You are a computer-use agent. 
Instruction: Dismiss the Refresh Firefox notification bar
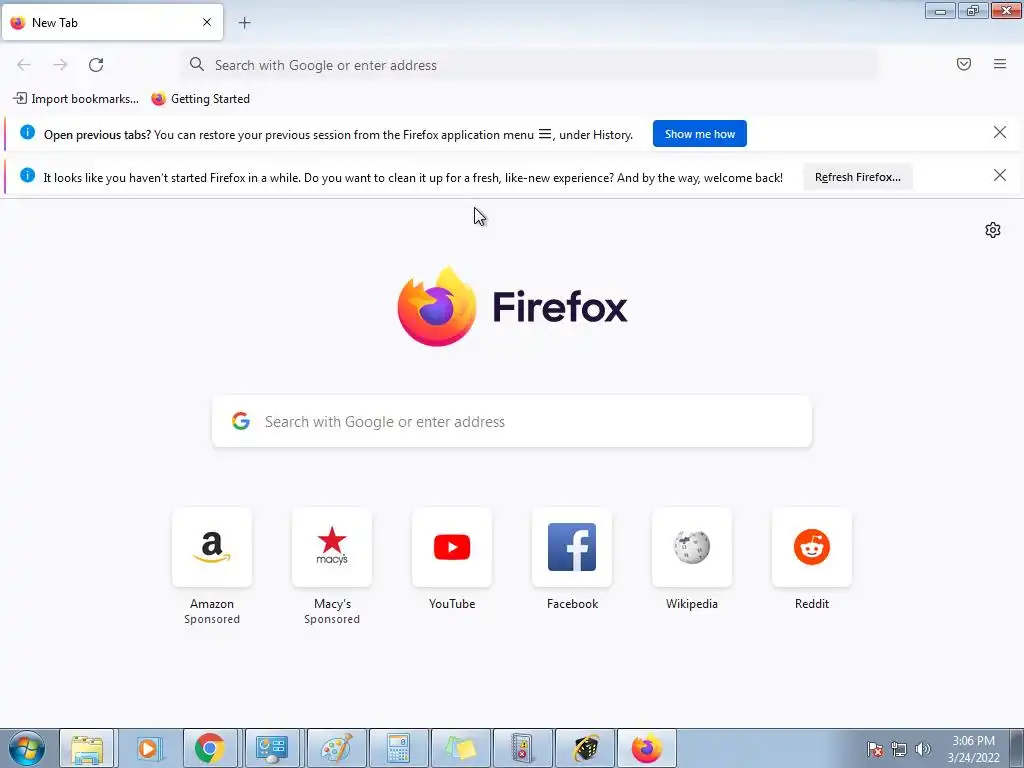coord(999,175)
